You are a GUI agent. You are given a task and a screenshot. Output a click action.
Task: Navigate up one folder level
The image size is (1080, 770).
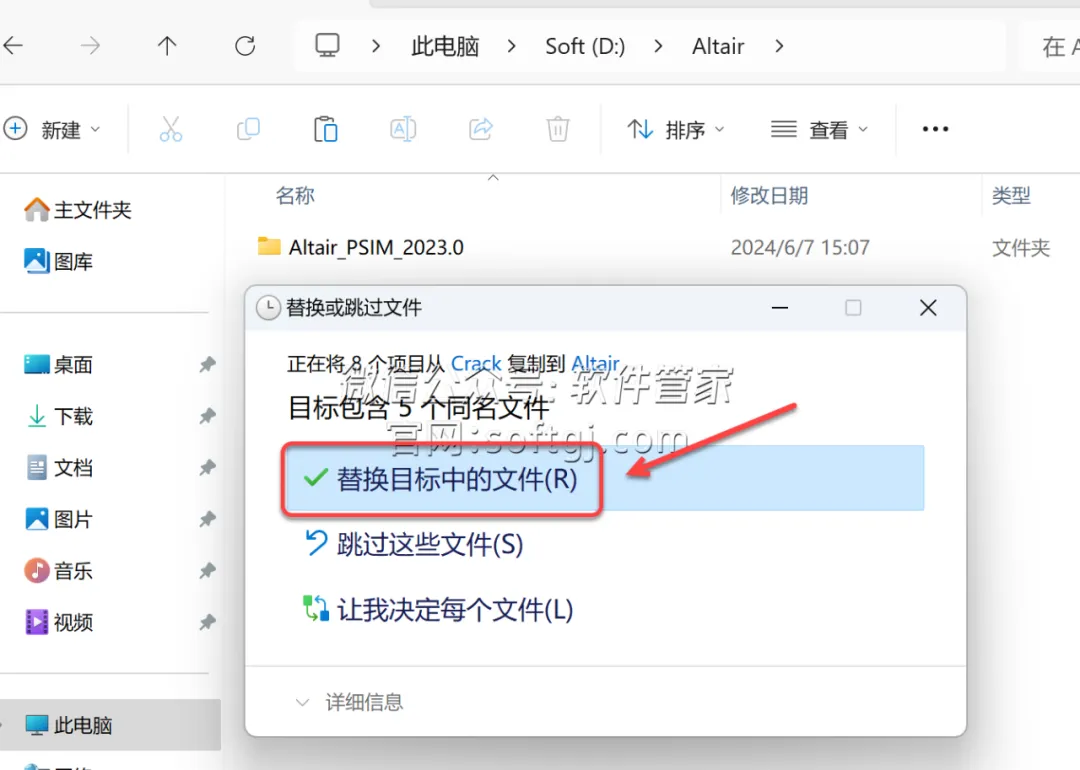point(167,46)
